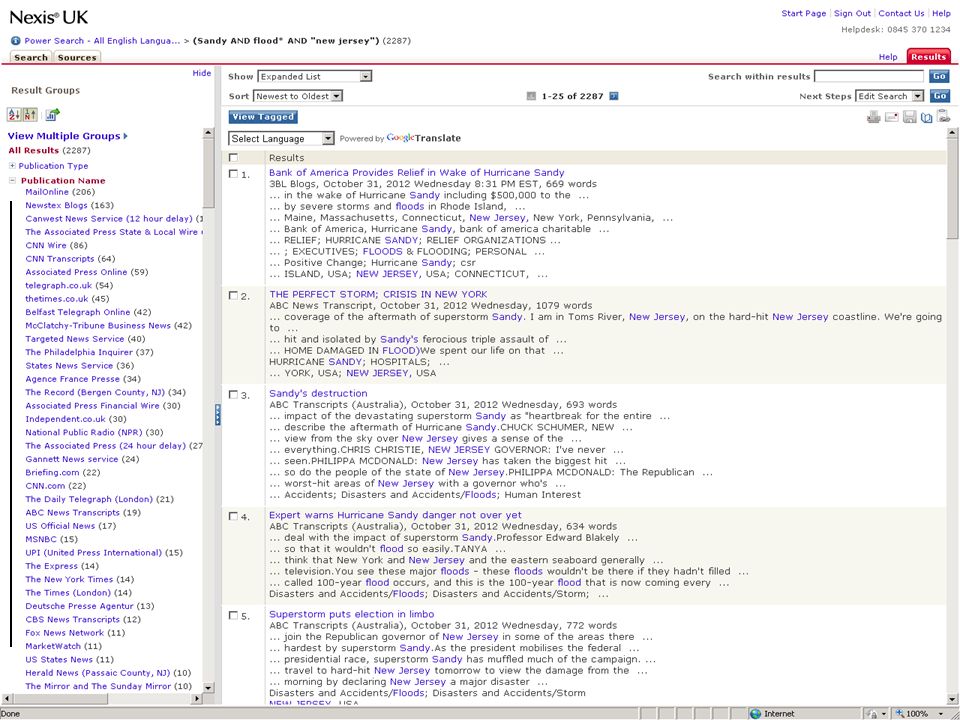Tick checkbox for result 3
This screenshot has width=960, height=720.
tap(233, 395)
